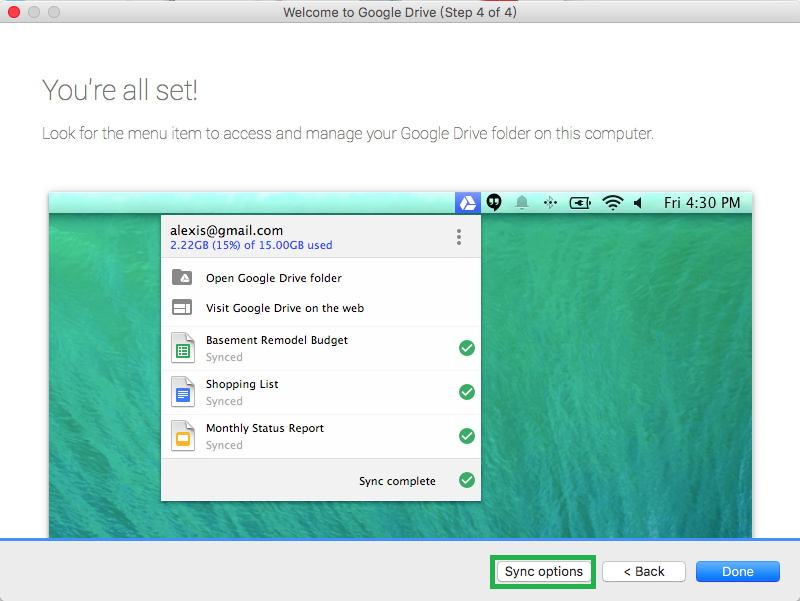Screen dimensions: 800x601
Task: Select Visit Google Drive on the web
Action: click(285, 308)
